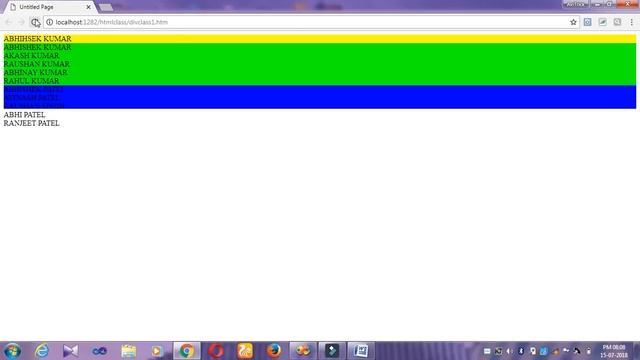
Task: Click the second extension icon in the Chrome toolbar
Action: (602, 22)
